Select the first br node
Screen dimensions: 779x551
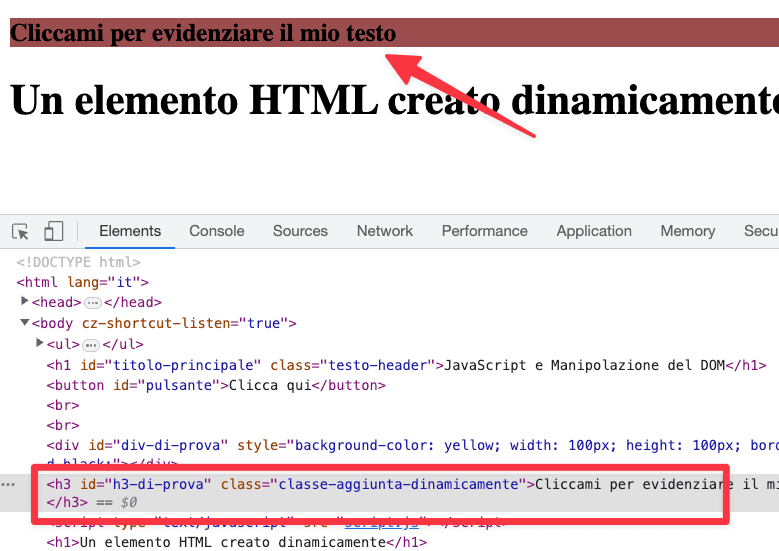coord(63,405)
